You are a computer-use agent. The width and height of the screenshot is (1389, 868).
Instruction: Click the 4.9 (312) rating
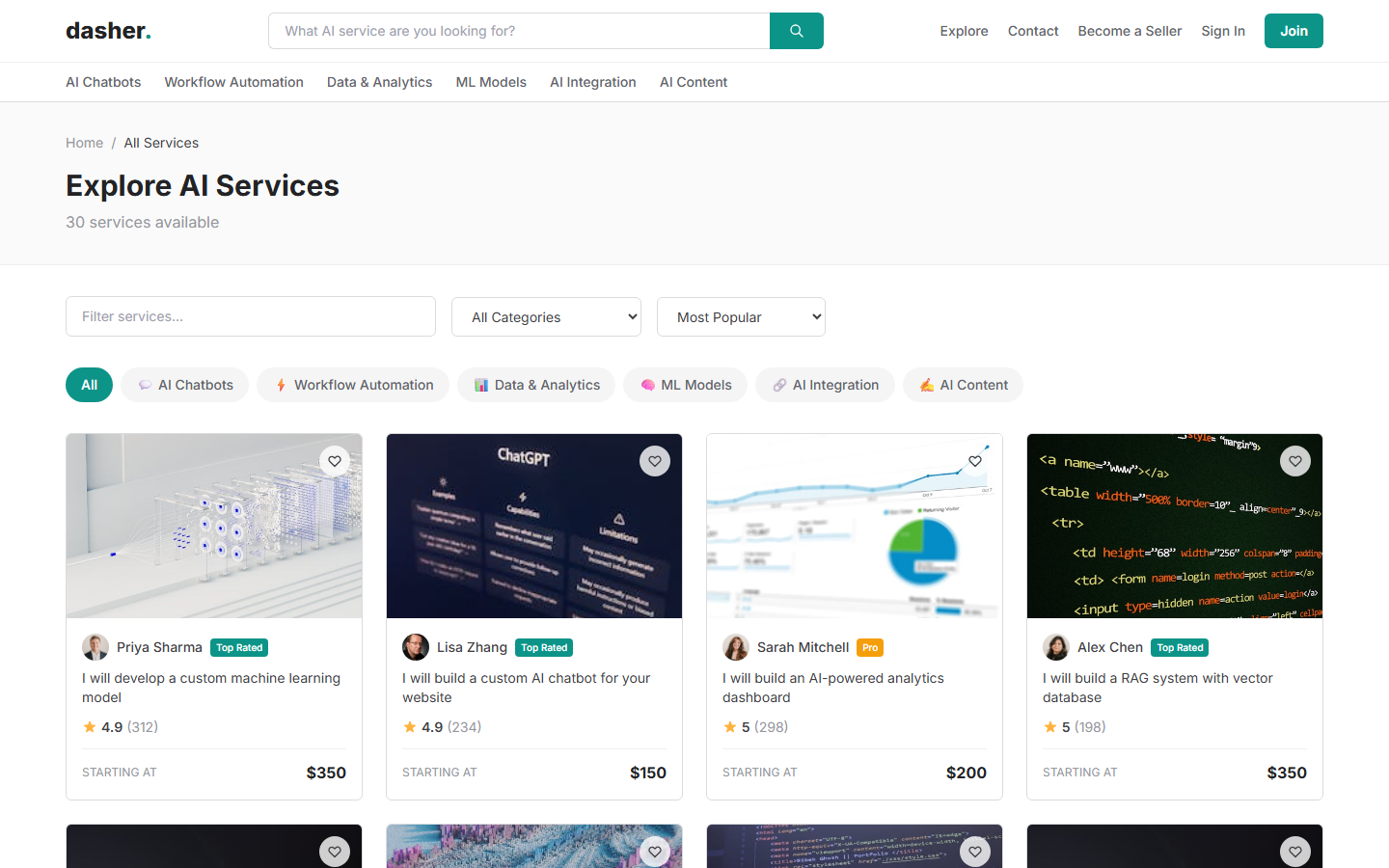click(x=121, y=727)
